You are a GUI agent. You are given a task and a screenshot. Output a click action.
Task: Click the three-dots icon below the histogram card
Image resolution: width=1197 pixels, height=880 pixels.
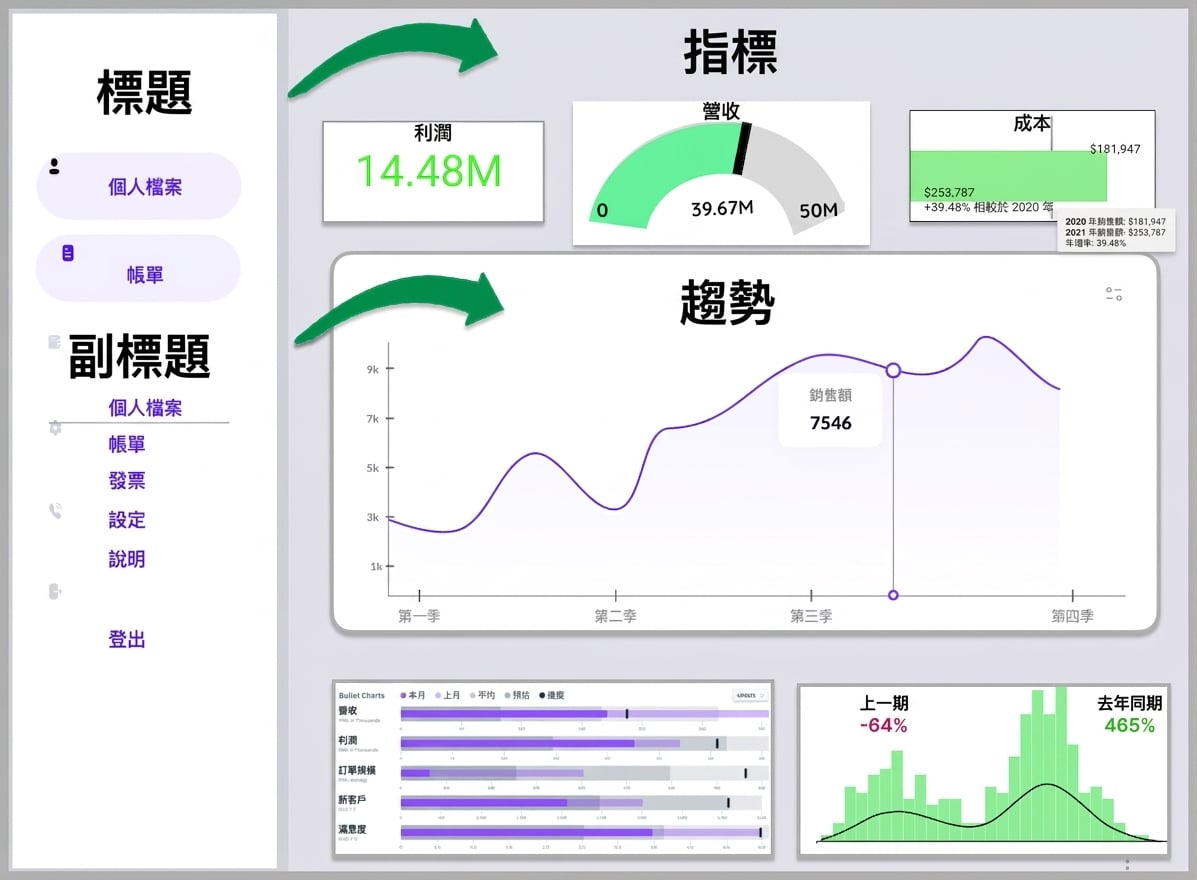pyautogui.click(x=1127, y=865)
